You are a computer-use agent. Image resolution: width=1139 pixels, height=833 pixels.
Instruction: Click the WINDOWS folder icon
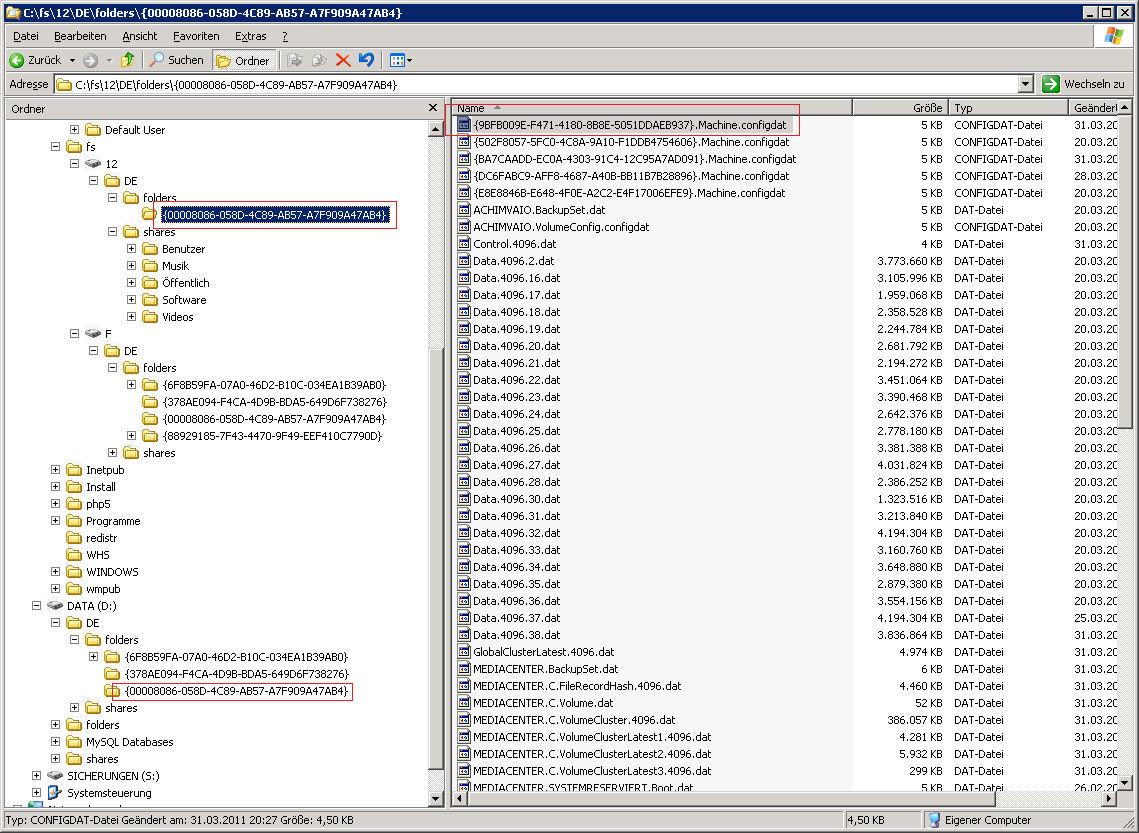coord(74,572)
